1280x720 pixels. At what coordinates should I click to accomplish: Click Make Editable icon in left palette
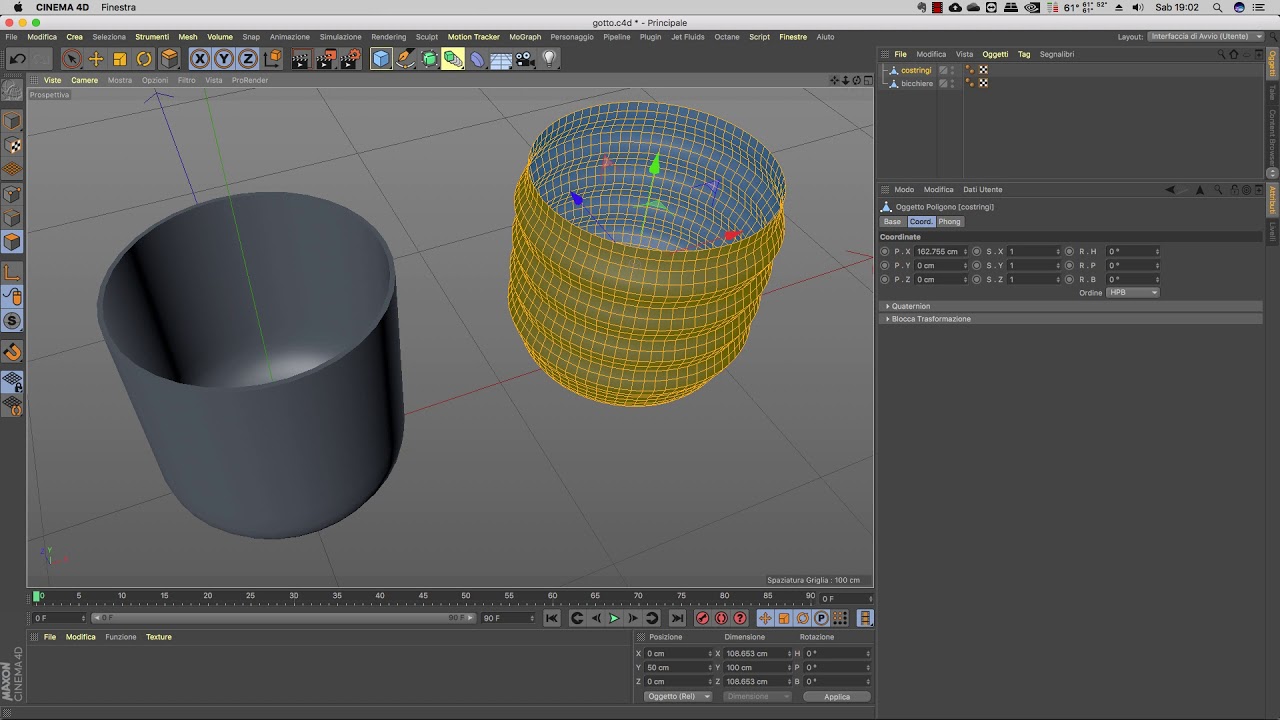click(12, 91)
